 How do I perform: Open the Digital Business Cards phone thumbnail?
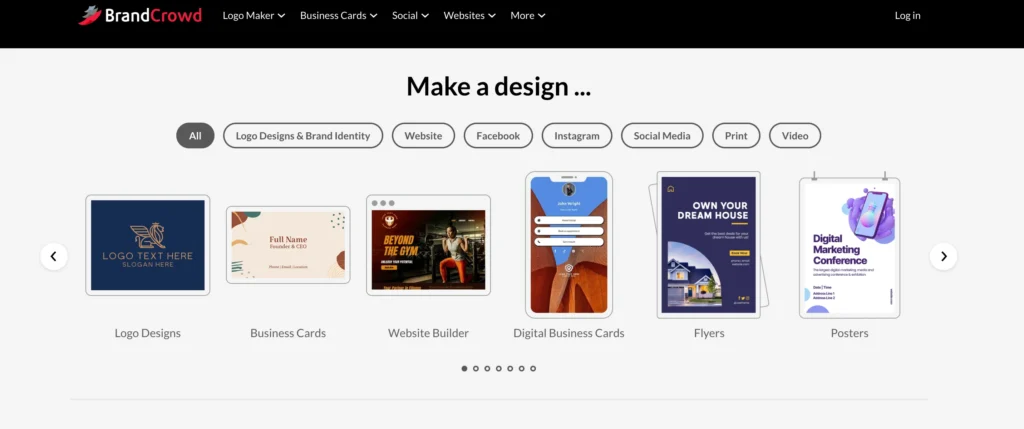pyautogui.click(x=569, y=244)
